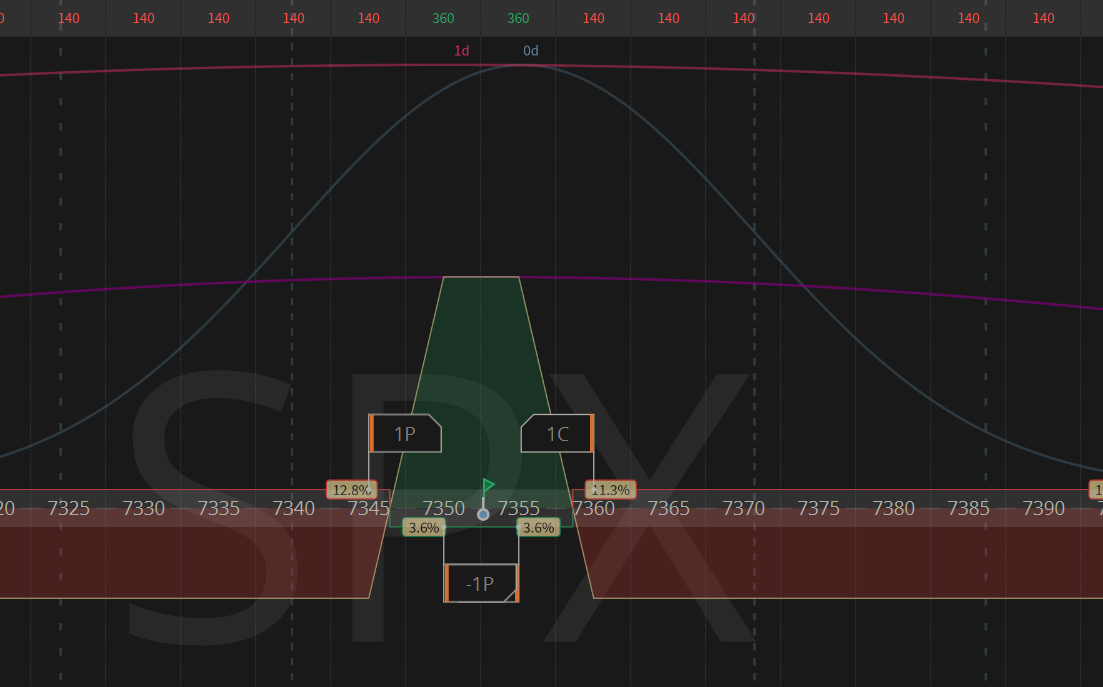
Task: Click the 3.6% label beneath 7350
Action: point(423,527)
